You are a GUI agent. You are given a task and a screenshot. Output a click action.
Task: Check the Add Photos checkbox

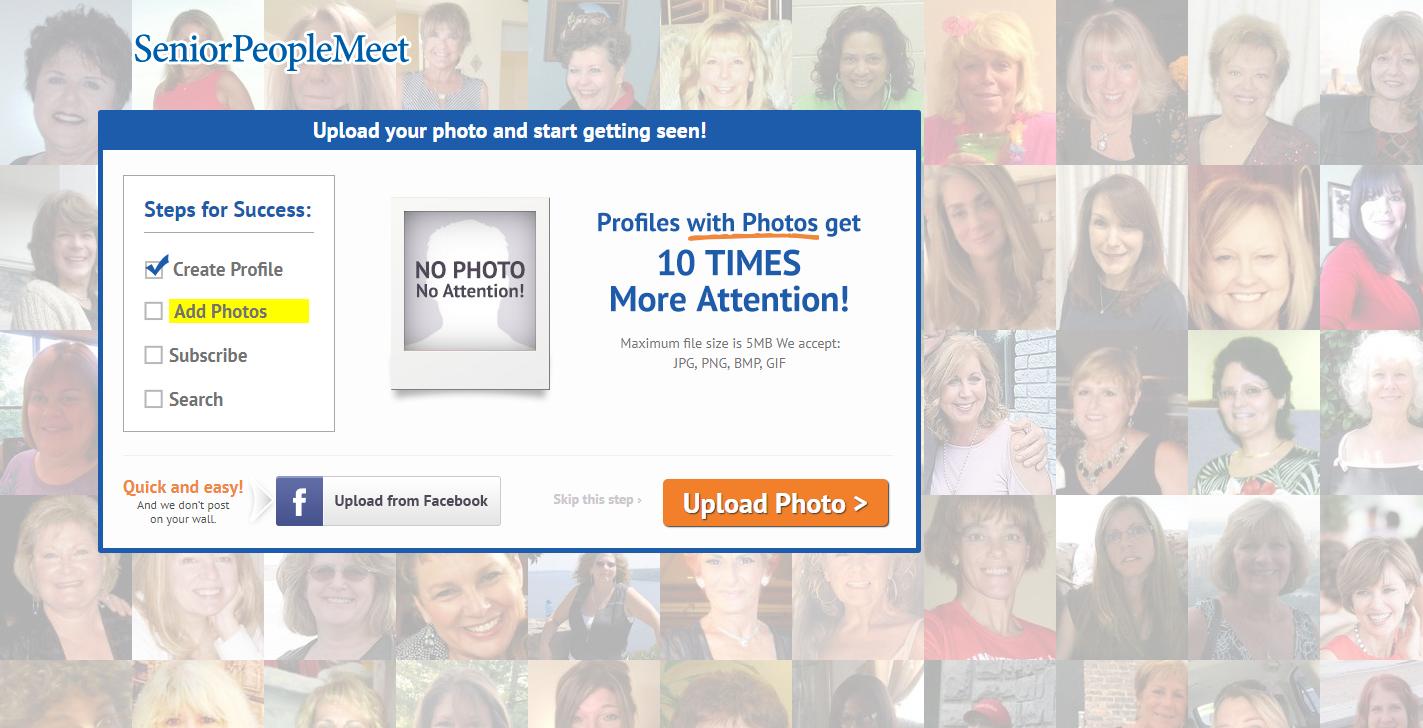[153, 311]
